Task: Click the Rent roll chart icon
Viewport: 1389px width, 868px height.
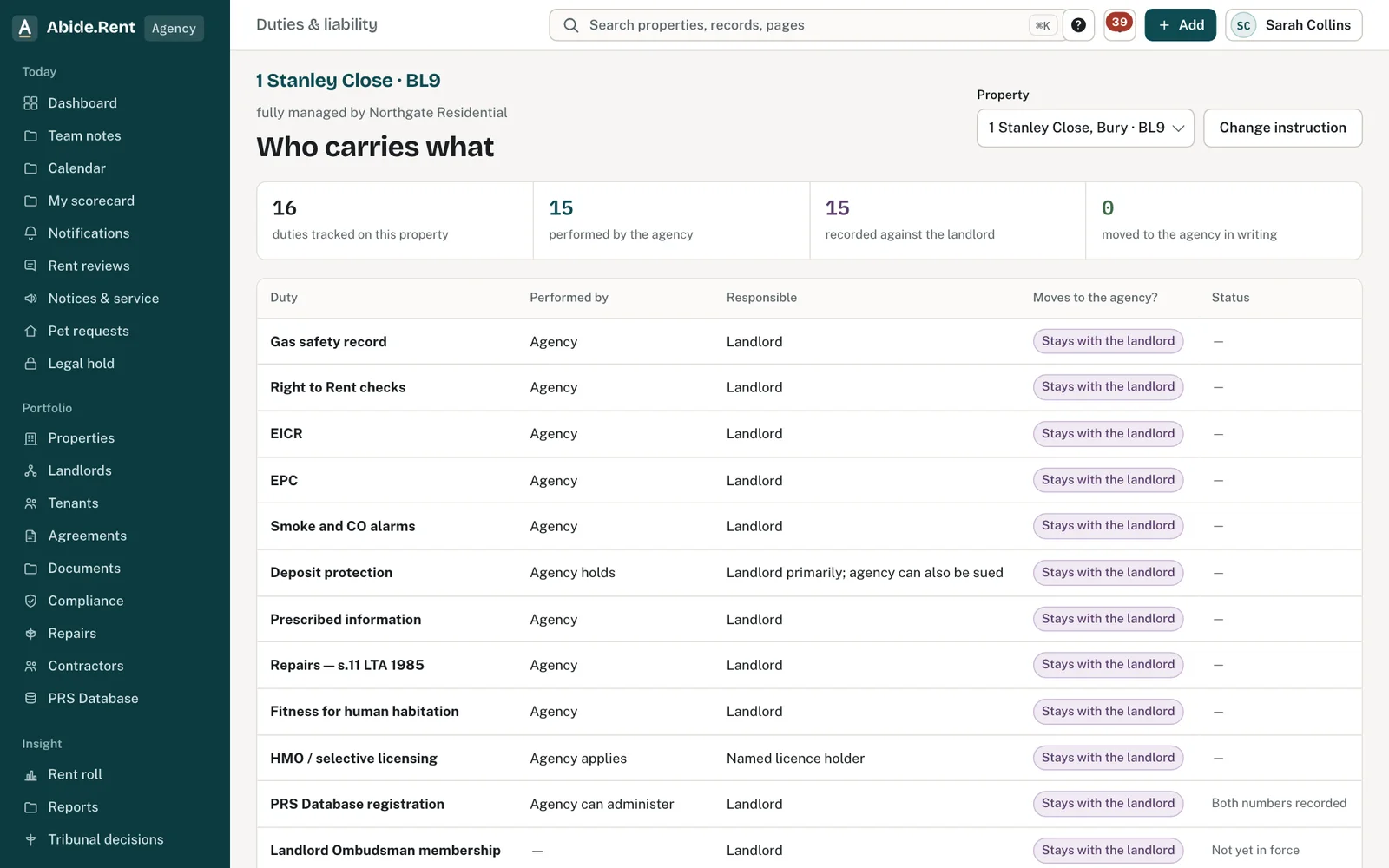Action: coord(30,774)
